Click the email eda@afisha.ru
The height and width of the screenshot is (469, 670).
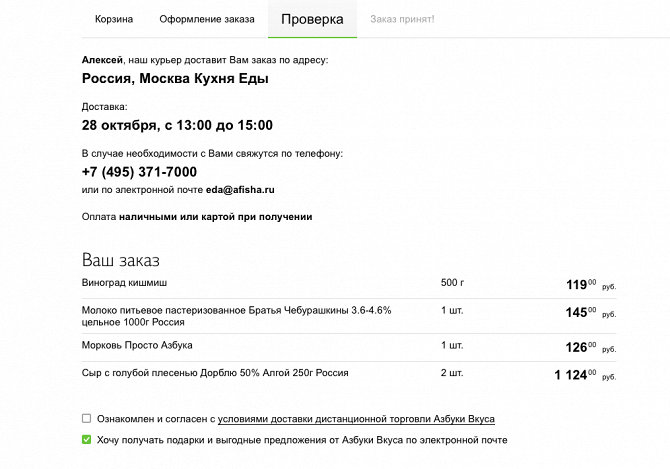click(240, 190)
